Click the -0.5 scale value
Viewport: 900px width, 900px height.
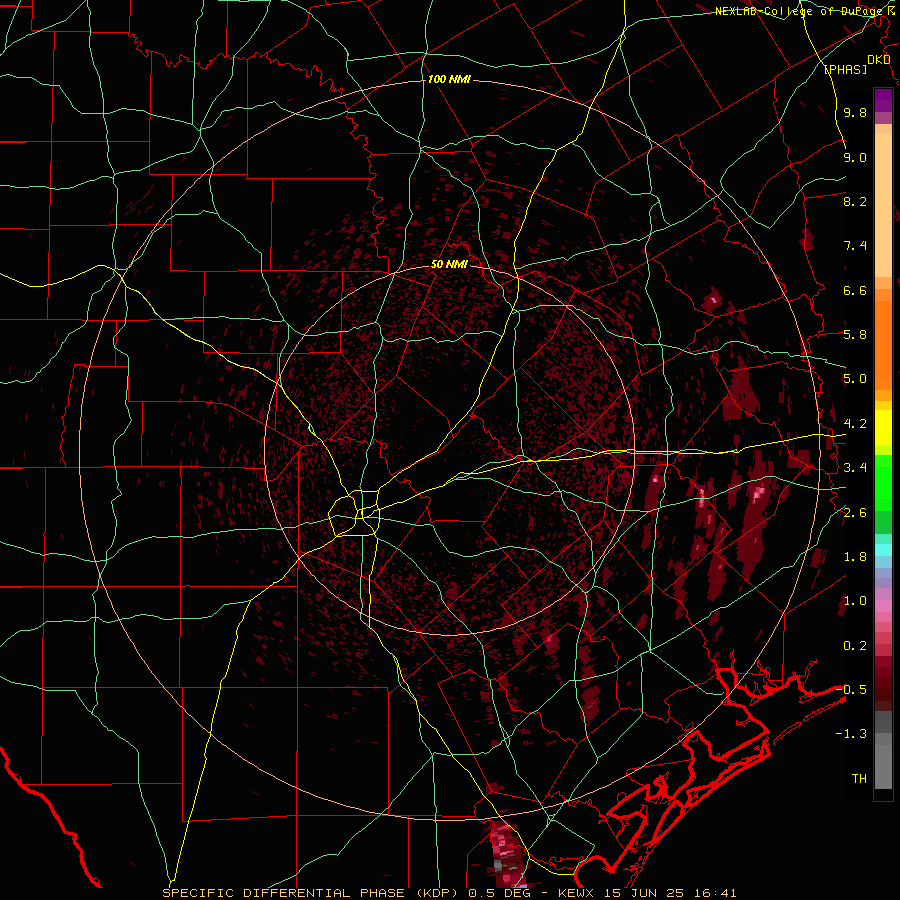click(851, 689)
